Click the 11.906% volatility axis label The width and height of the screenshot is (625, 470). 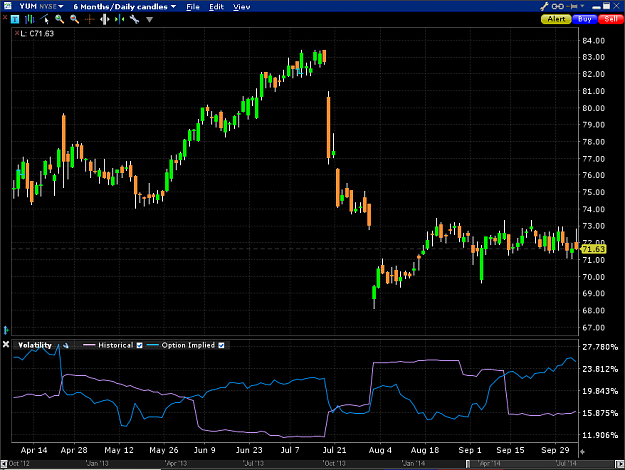[x=600, y=435]
